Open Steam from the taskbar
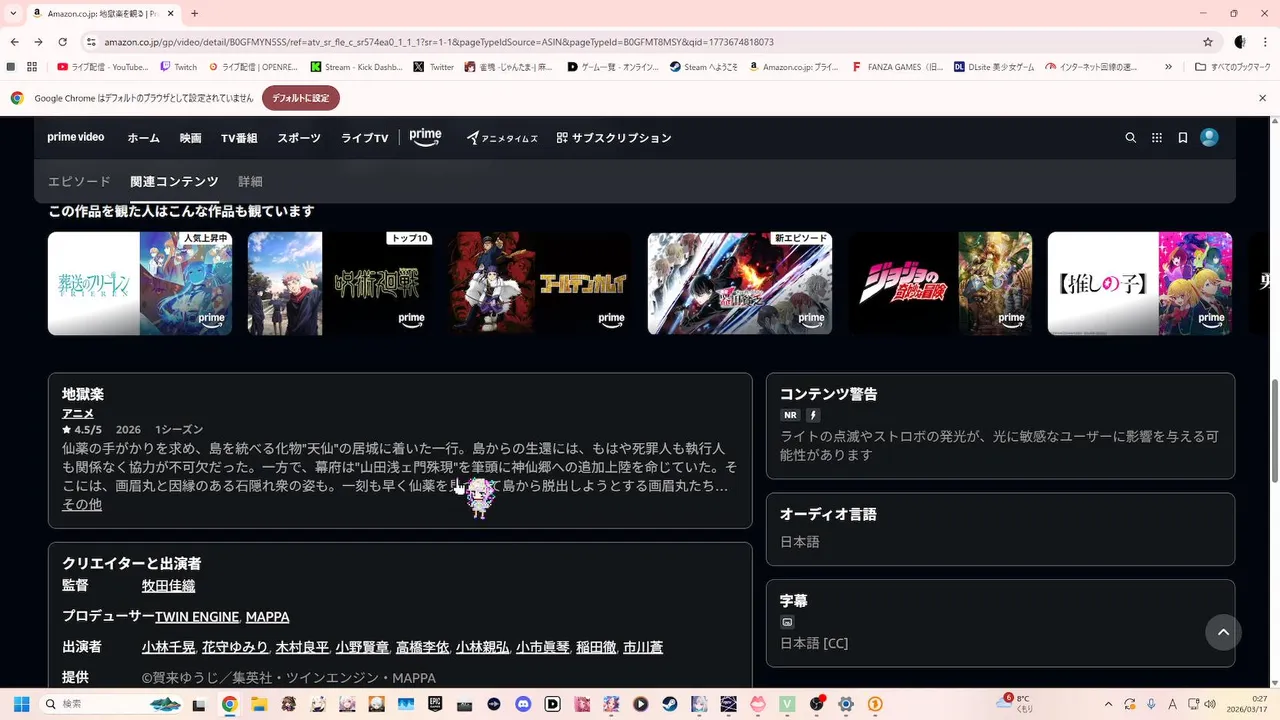This screenshot has height=720, width=1280. tap(670, 704)
